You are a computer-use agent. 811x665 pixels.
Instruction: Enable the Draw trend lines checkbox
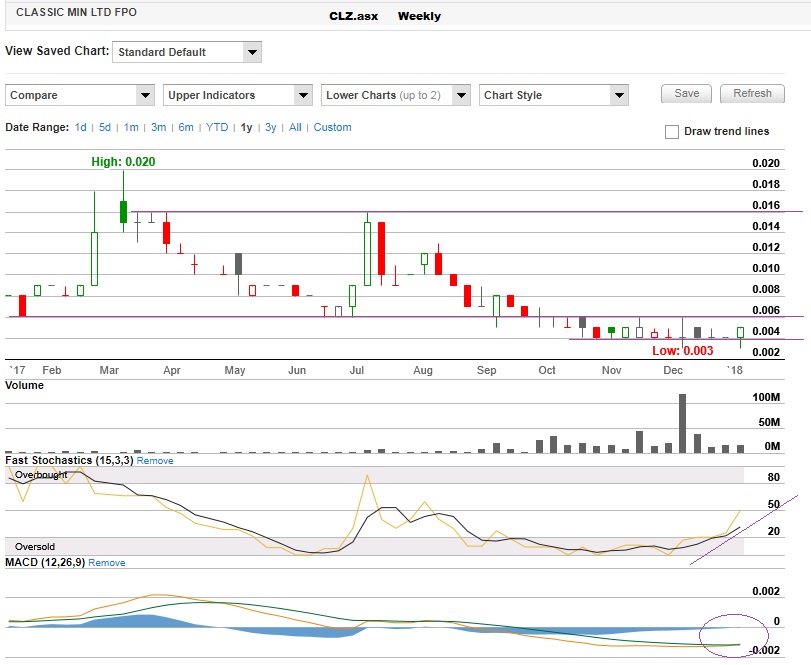coord(671,132)
